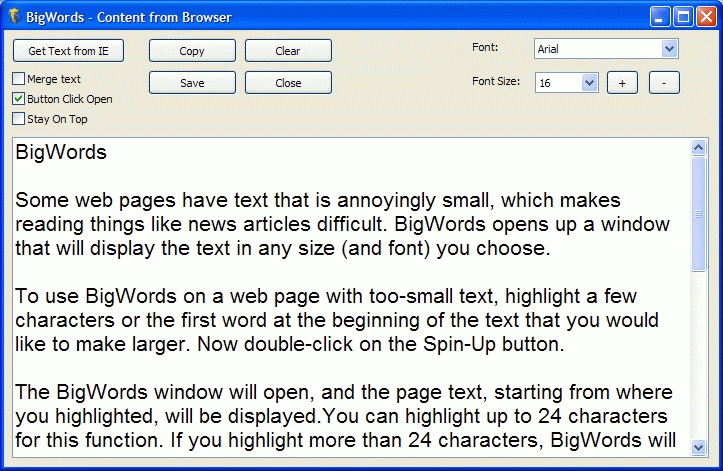Save the text with Save button
Screen dimensions: 723x471
(192, 83)
